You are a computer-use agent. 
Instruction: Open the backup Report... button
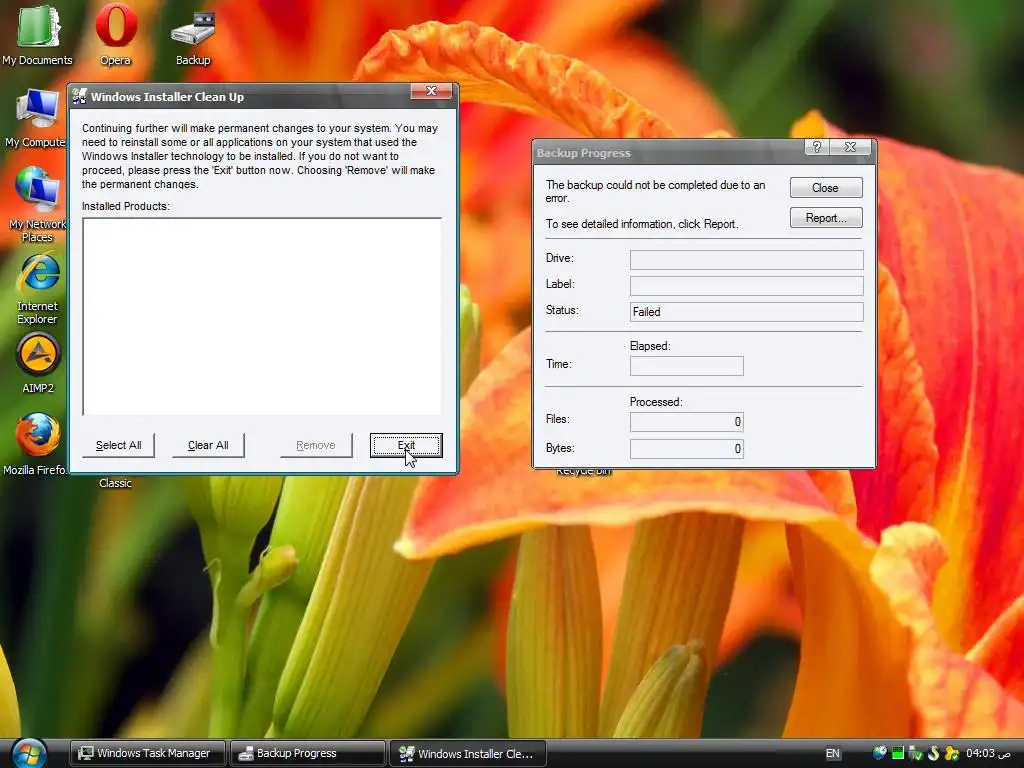826,217
